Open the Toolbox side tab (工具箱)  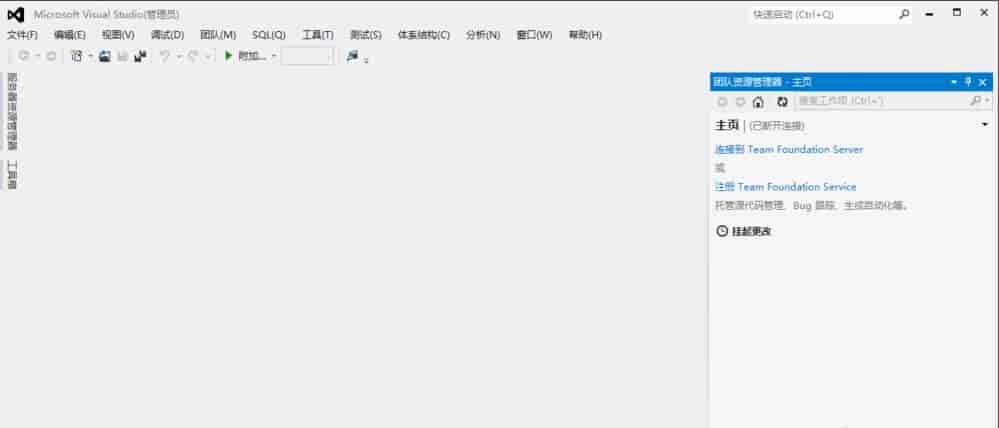[12, 174]
